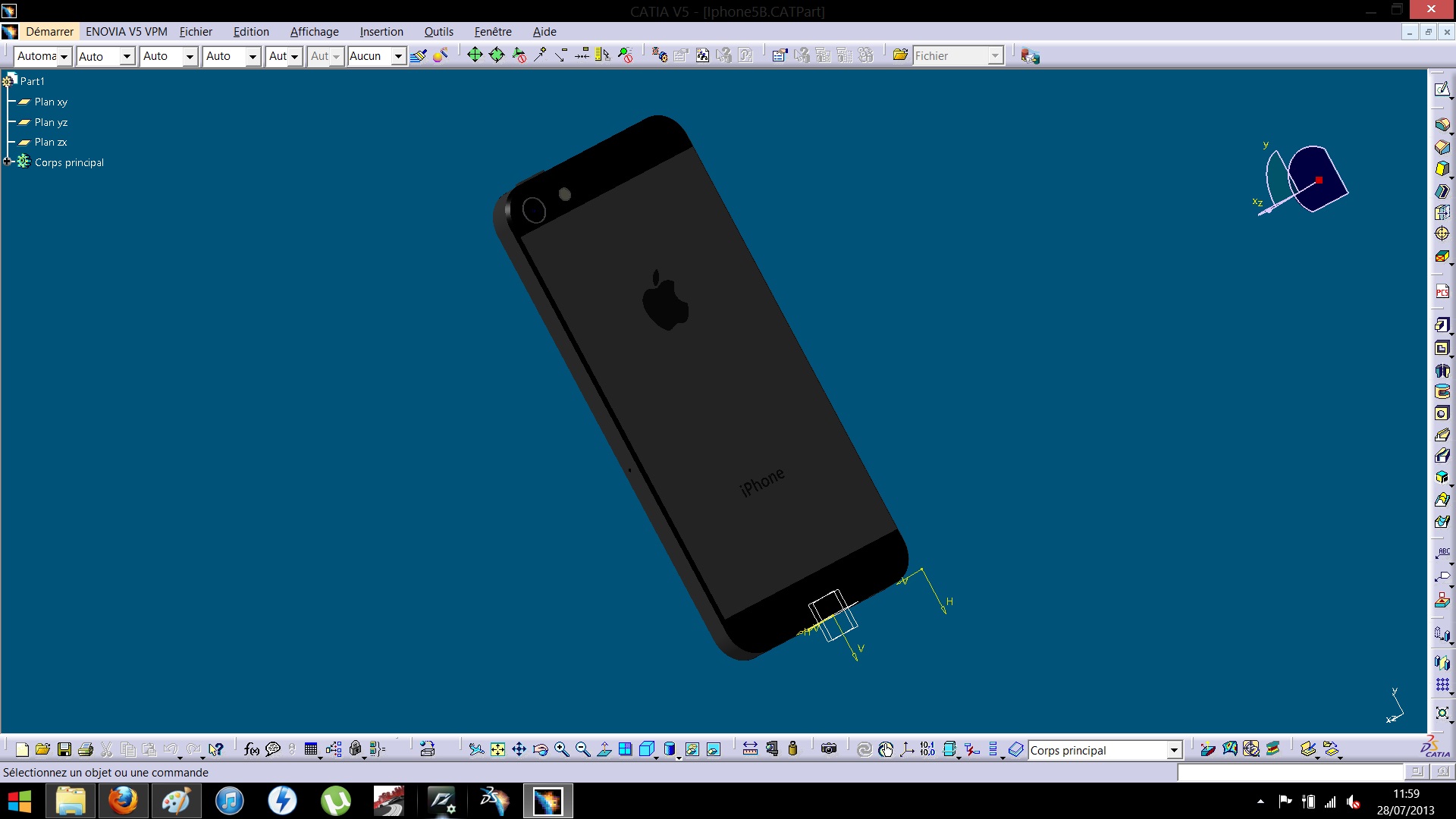Screen dimensions: 1456x819
Task: Click the Firefox icon in taskbar
Action: pos(123,801)
